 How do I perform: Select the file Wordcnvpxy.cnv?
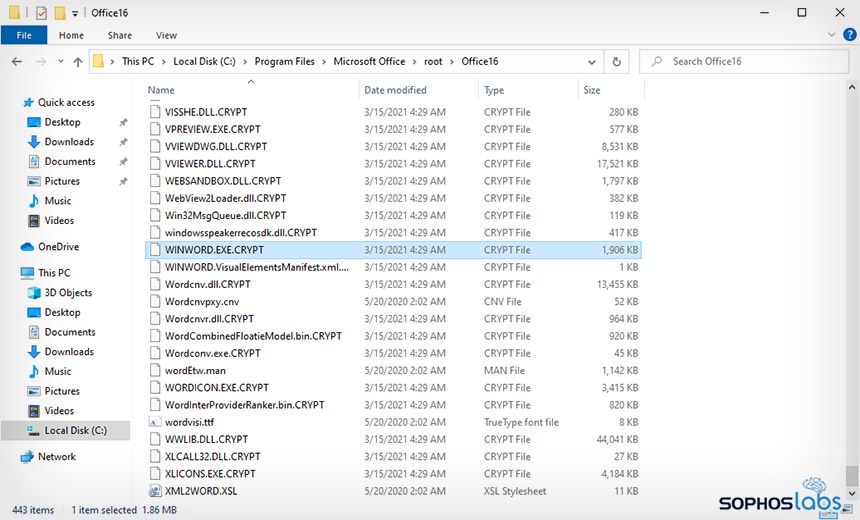[x=202, y=301]
